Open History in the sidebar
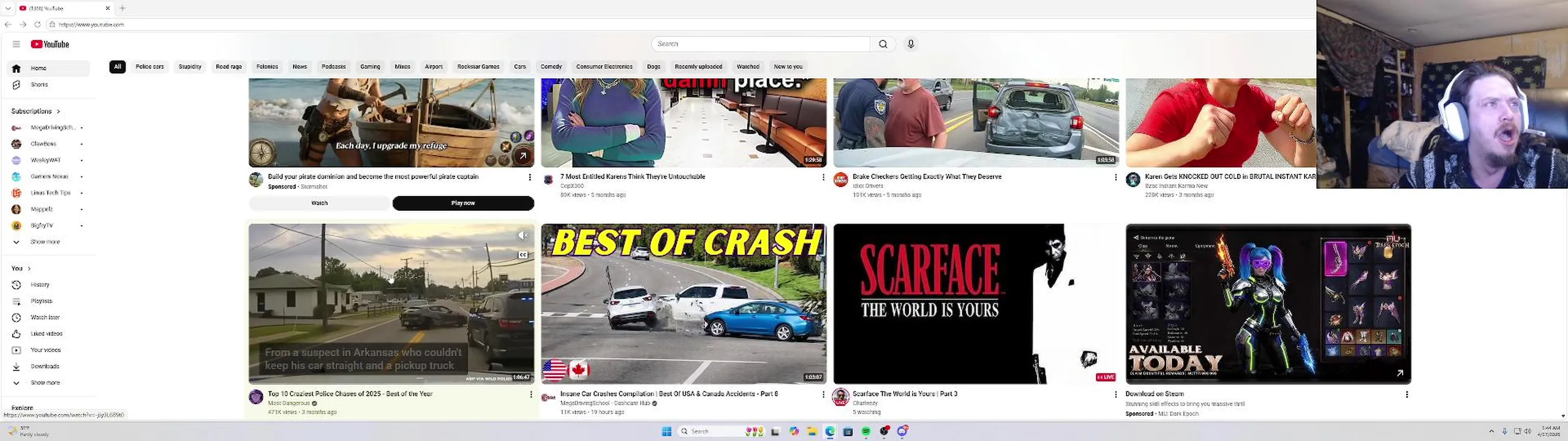This screenshot has height=441, width=1568. (48, 285)
